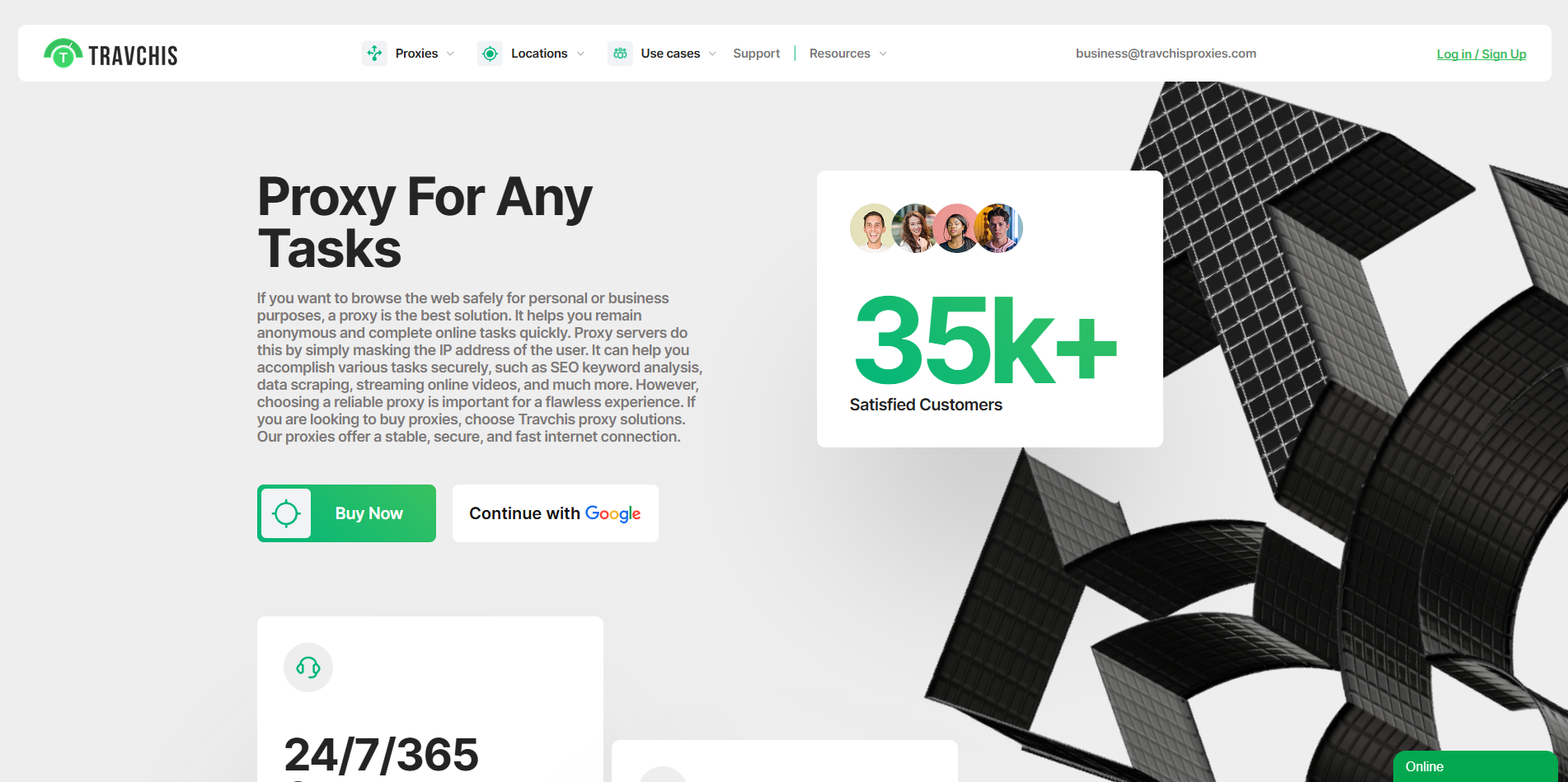
Task: Click the 35k+ Satisfied Customers card
Action: click(x=989, y=309)
